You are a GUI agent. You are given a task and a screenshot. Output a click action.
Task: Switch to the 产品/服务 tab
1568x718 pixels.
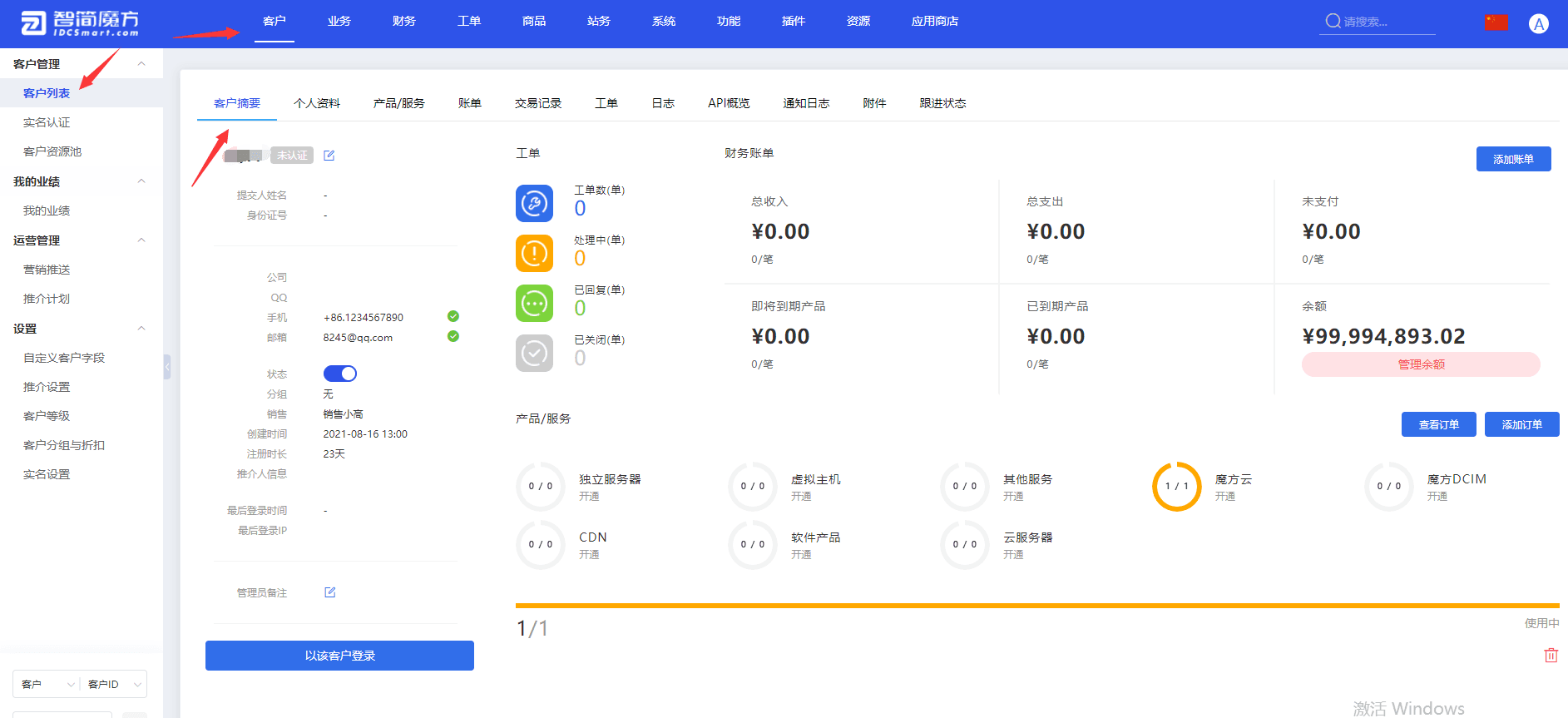(399, 103)
